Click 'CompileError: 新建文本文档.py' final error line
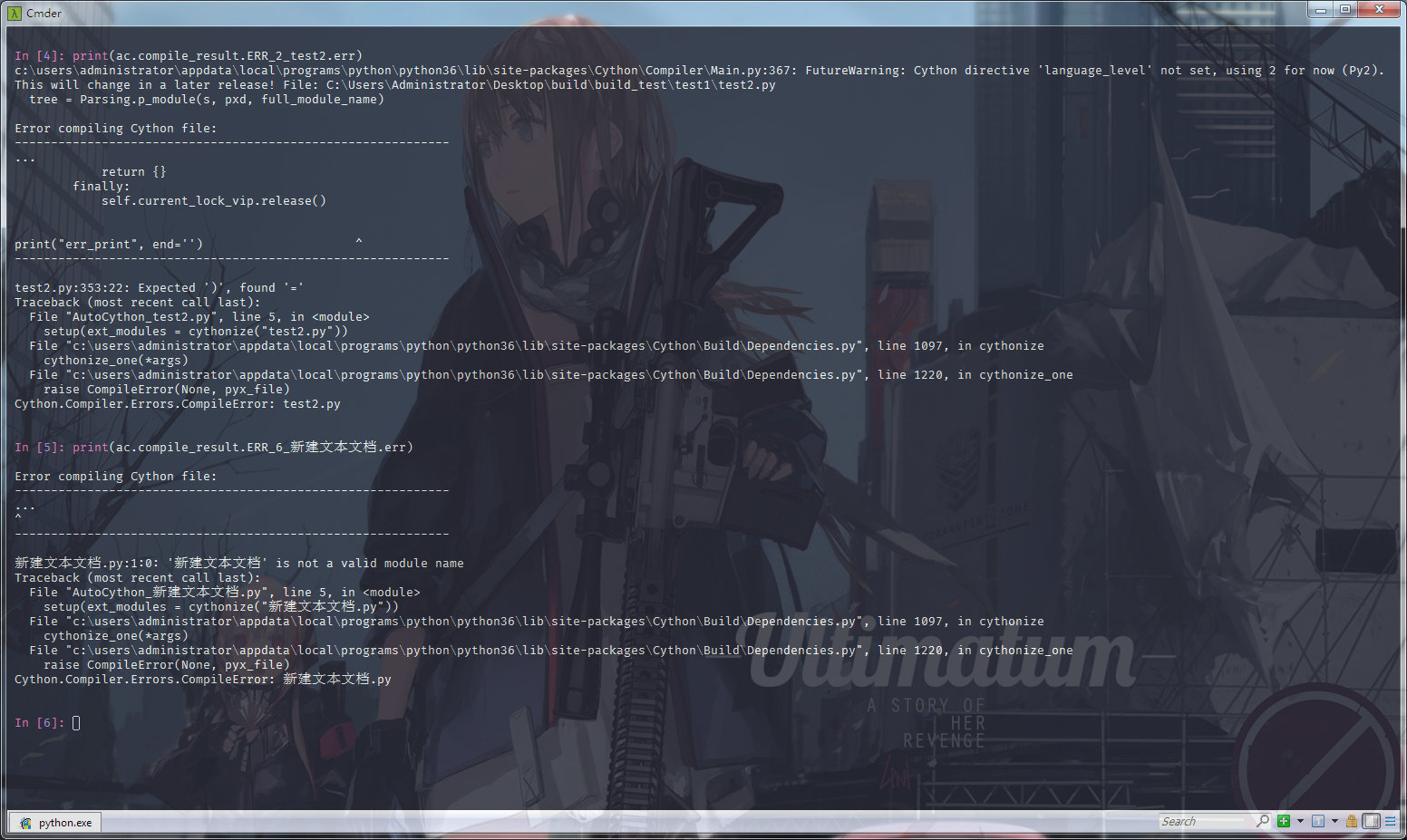This screenshot has height=840, width=1407. pos(203,679)
